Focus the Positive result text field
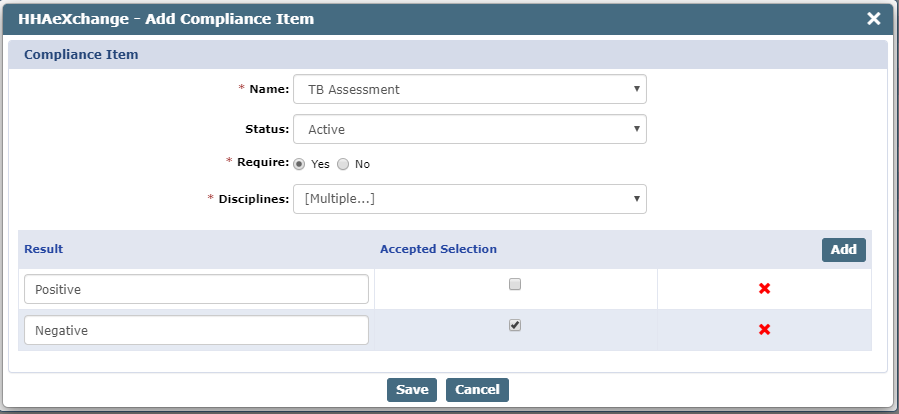The height and width of the screenshot is (414, 899). coord(196,289)
